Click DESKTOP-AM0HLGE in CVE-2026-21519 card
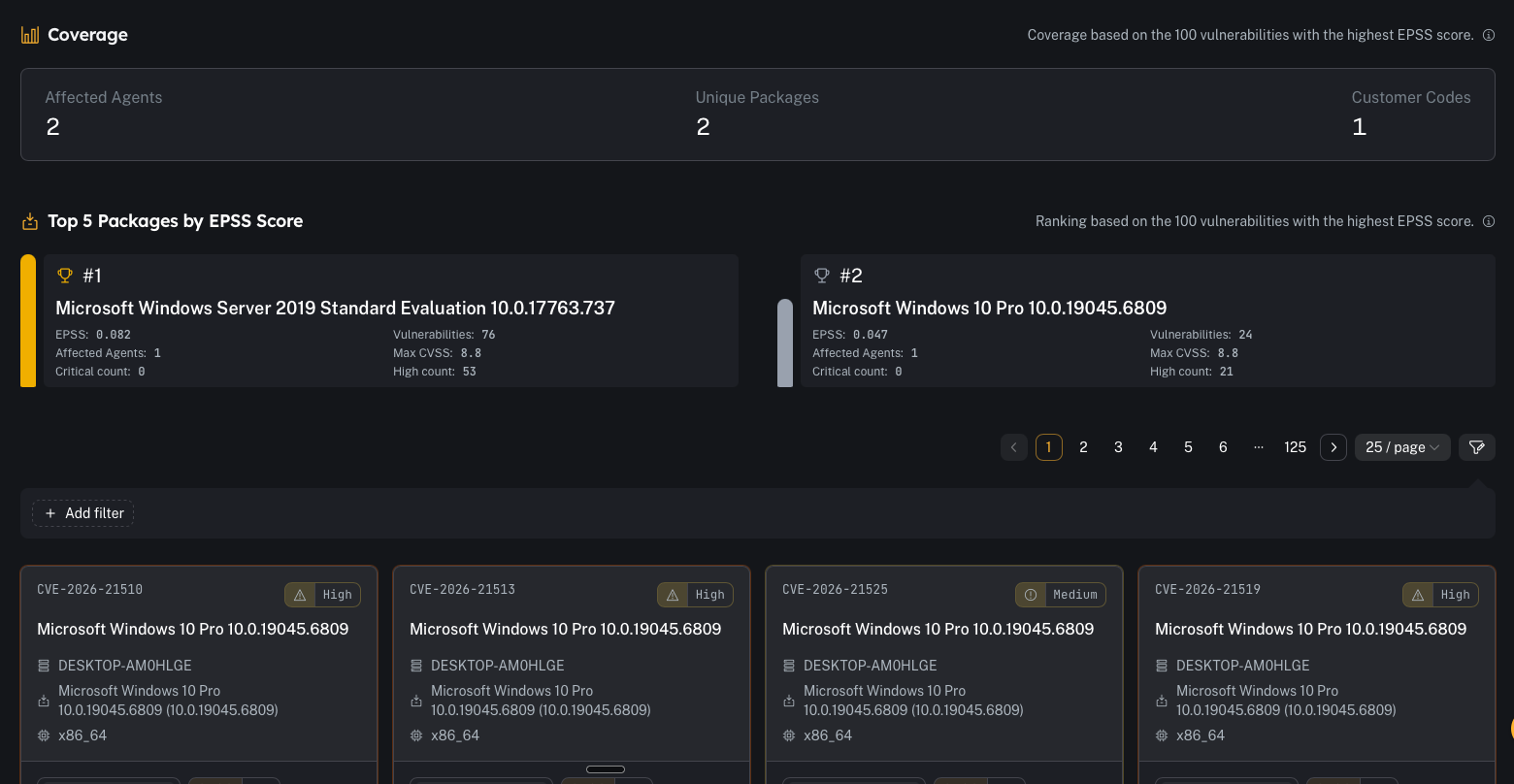The width and height of the screenshot is (1514, 784). coord(1243,666)
